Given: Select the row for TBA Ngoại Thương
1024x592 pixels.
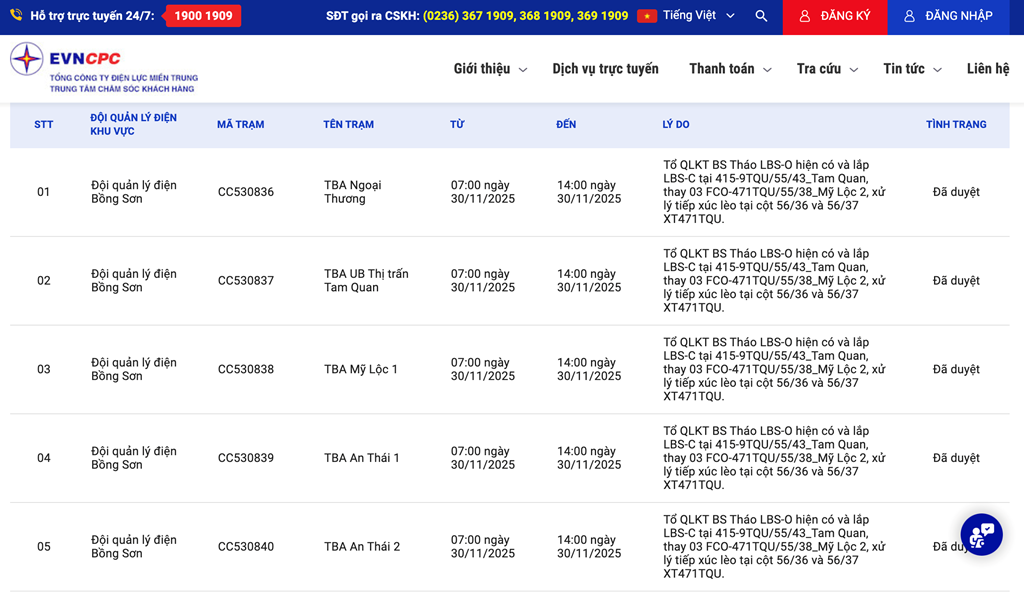Looking at the screenshot, I should 352,192.
